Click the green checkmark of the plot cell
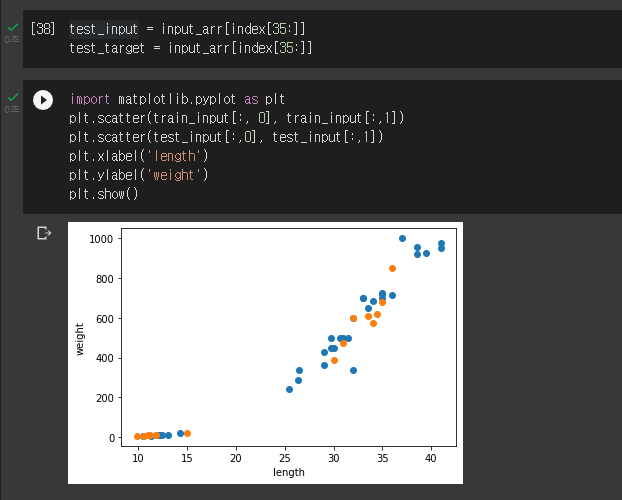Screen dimensions: 622x500 (13, 97)
